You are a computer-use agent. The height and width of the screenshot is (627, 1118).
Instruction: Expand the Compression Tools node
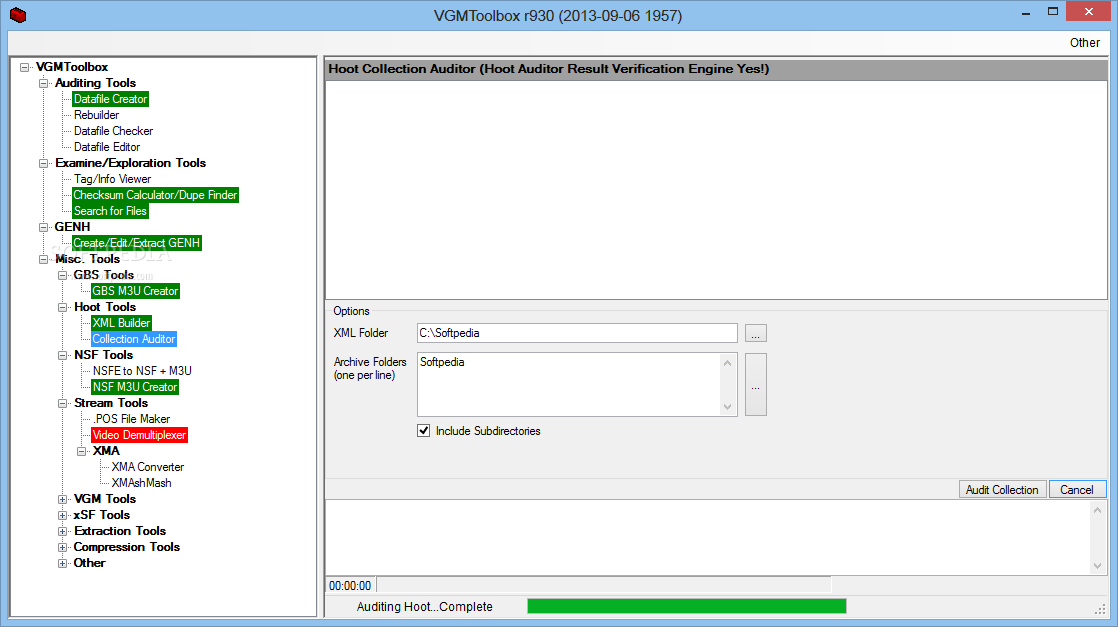(x=63, y=547)
